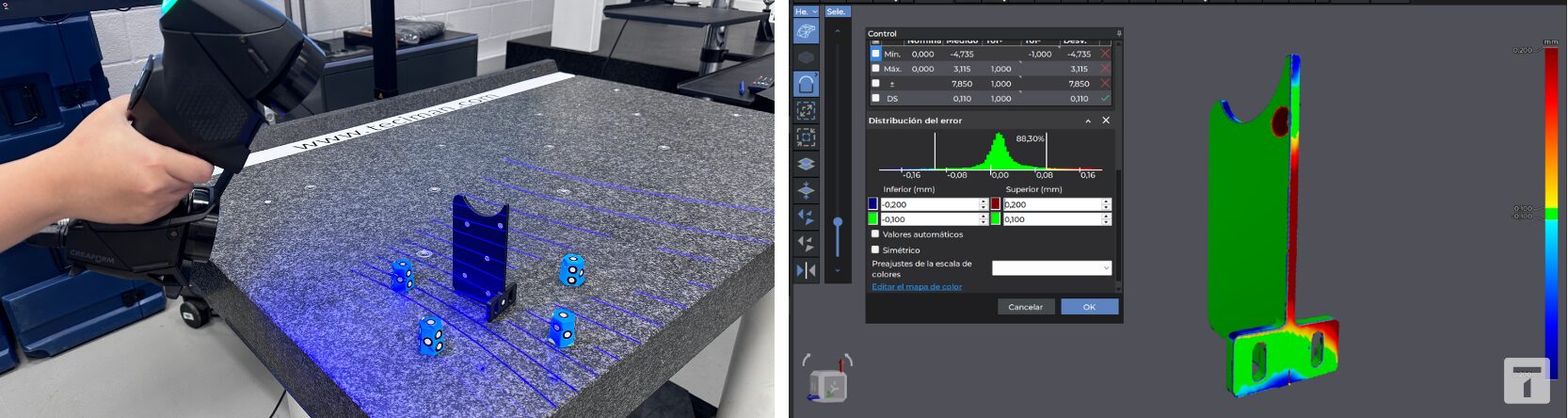Toggle the Máx. row checkbox
Image resolution: width=1568 pixels, height=418 pixels.
(x=875, y=69)
